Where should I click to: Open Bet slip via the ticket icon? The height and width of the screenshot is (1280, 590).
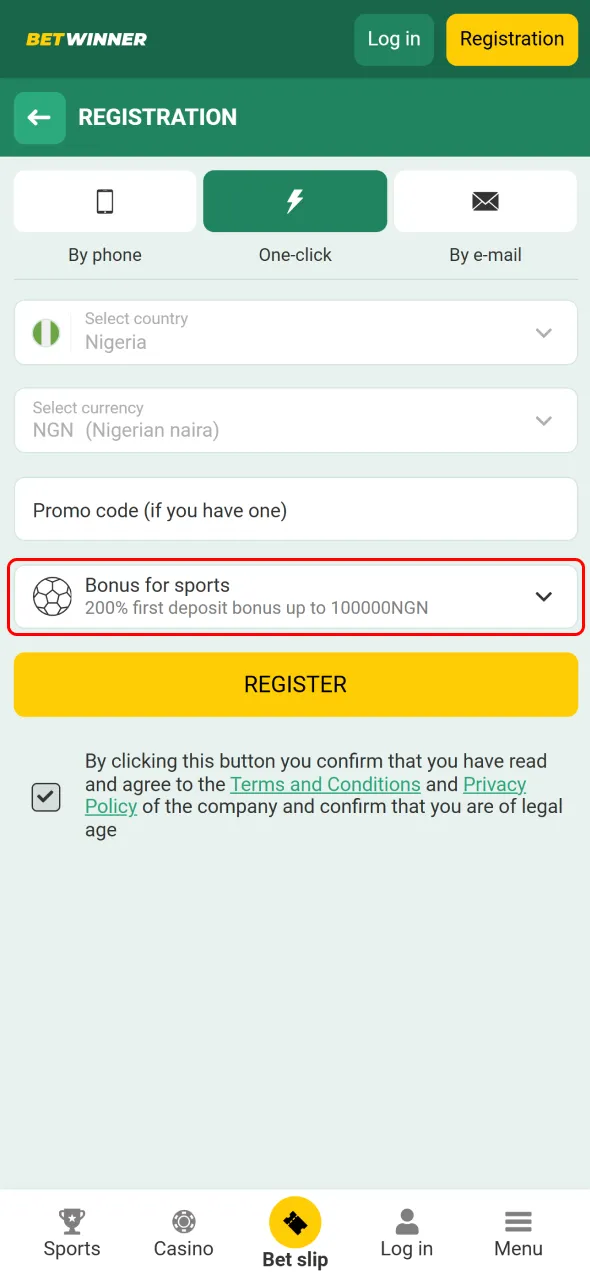click(294, 1220)
